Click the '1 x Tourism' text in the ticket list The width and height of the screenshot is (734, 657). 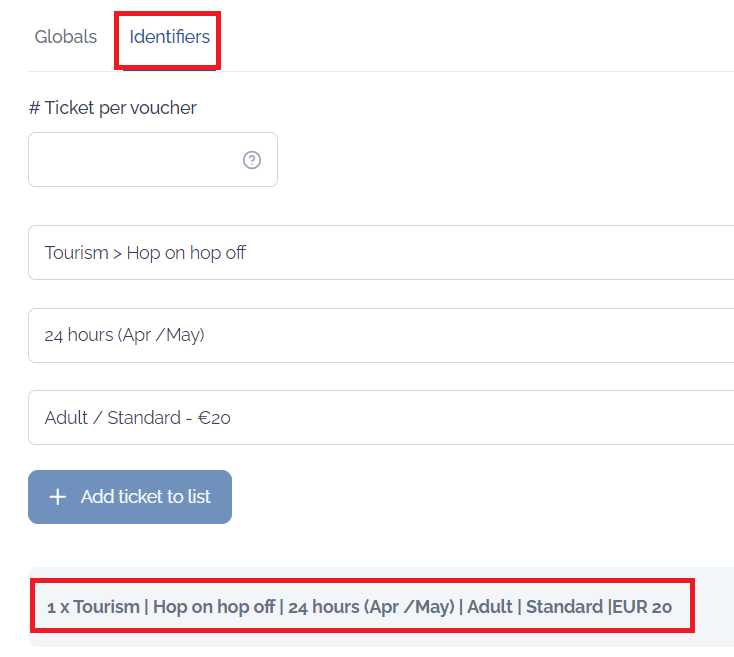[x=93, y=607]
